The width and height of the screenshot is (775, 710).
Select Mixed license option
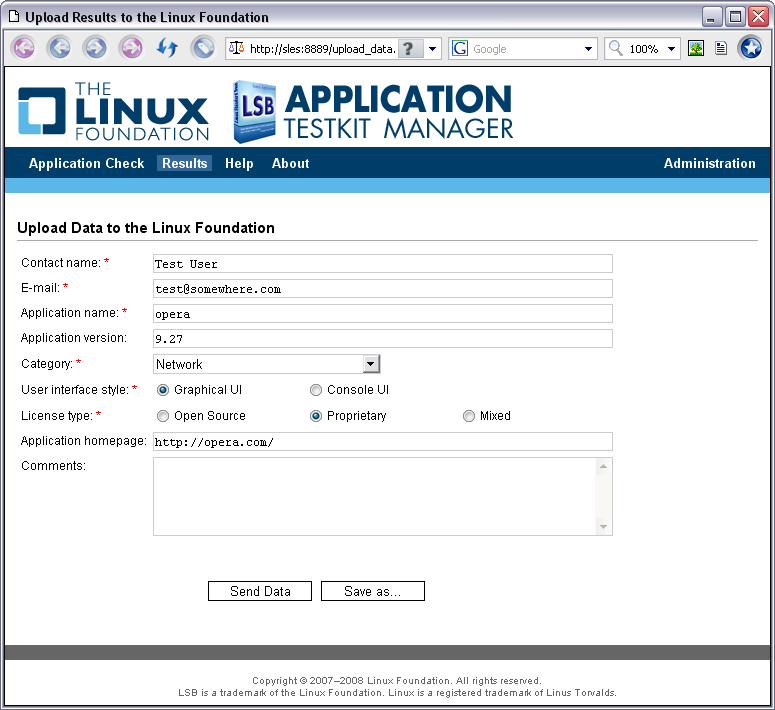[x=469, y=416]
